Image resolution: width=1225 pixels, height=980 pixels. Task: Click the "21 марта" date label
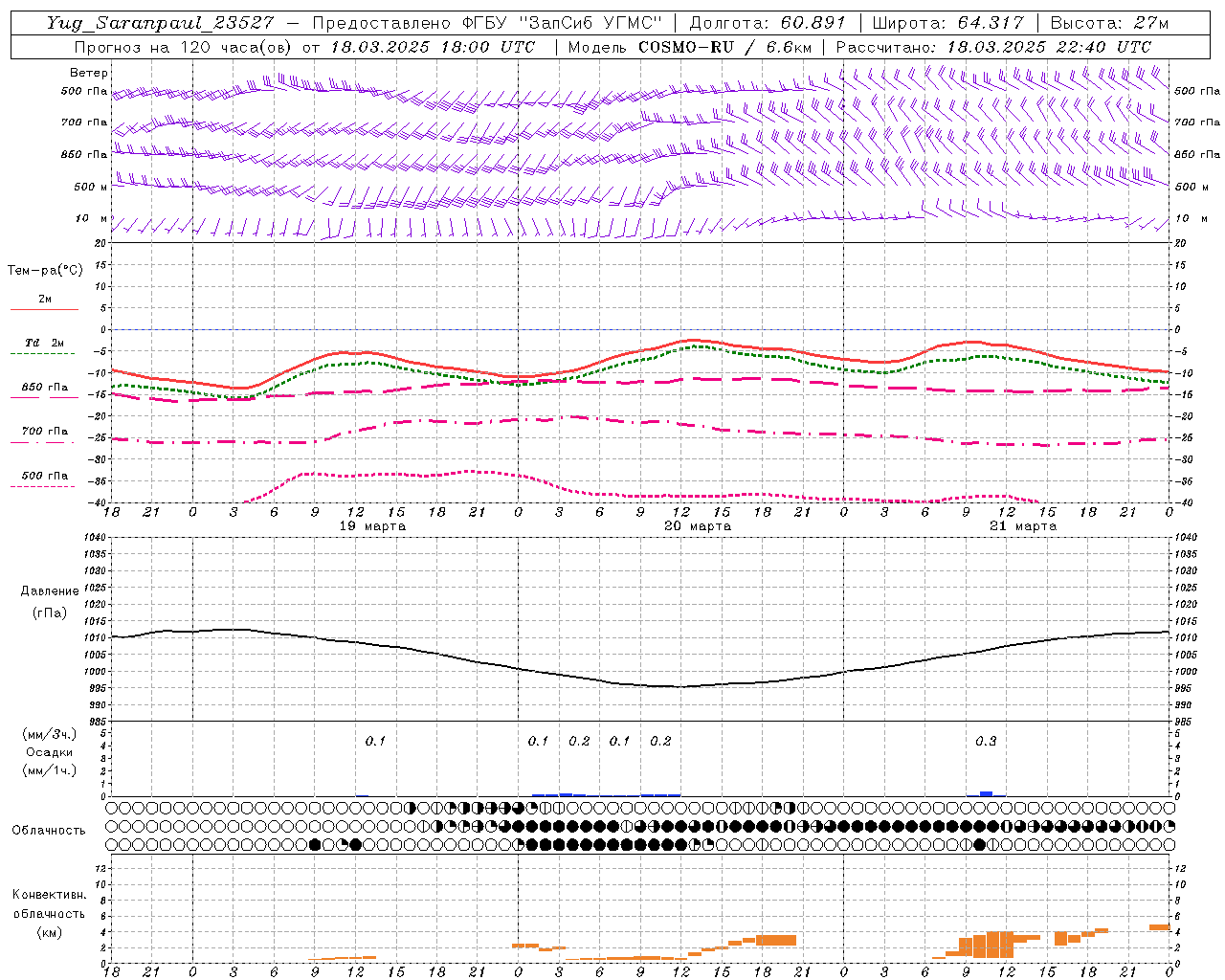[1024, 526]
